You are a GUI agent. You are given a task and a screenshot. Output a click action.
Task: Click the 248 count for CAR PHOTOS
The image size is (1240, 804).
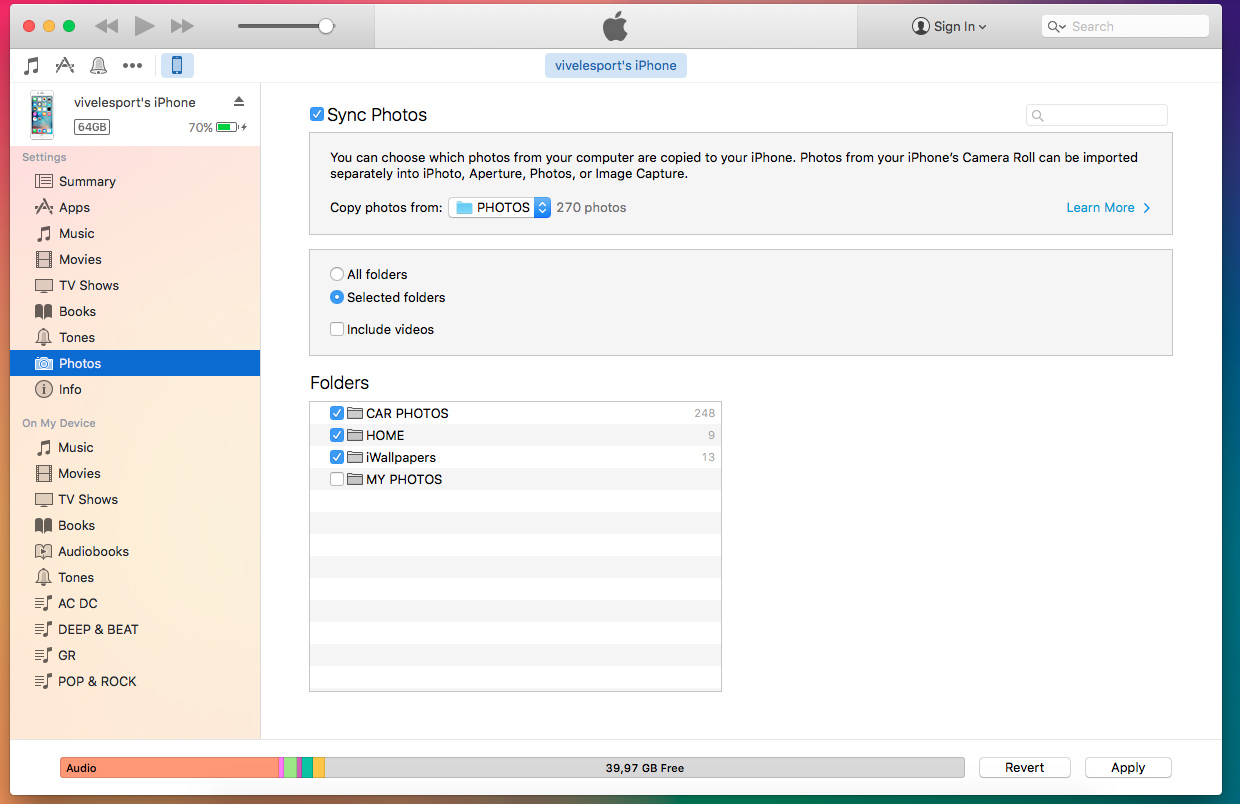coord(704,413)
